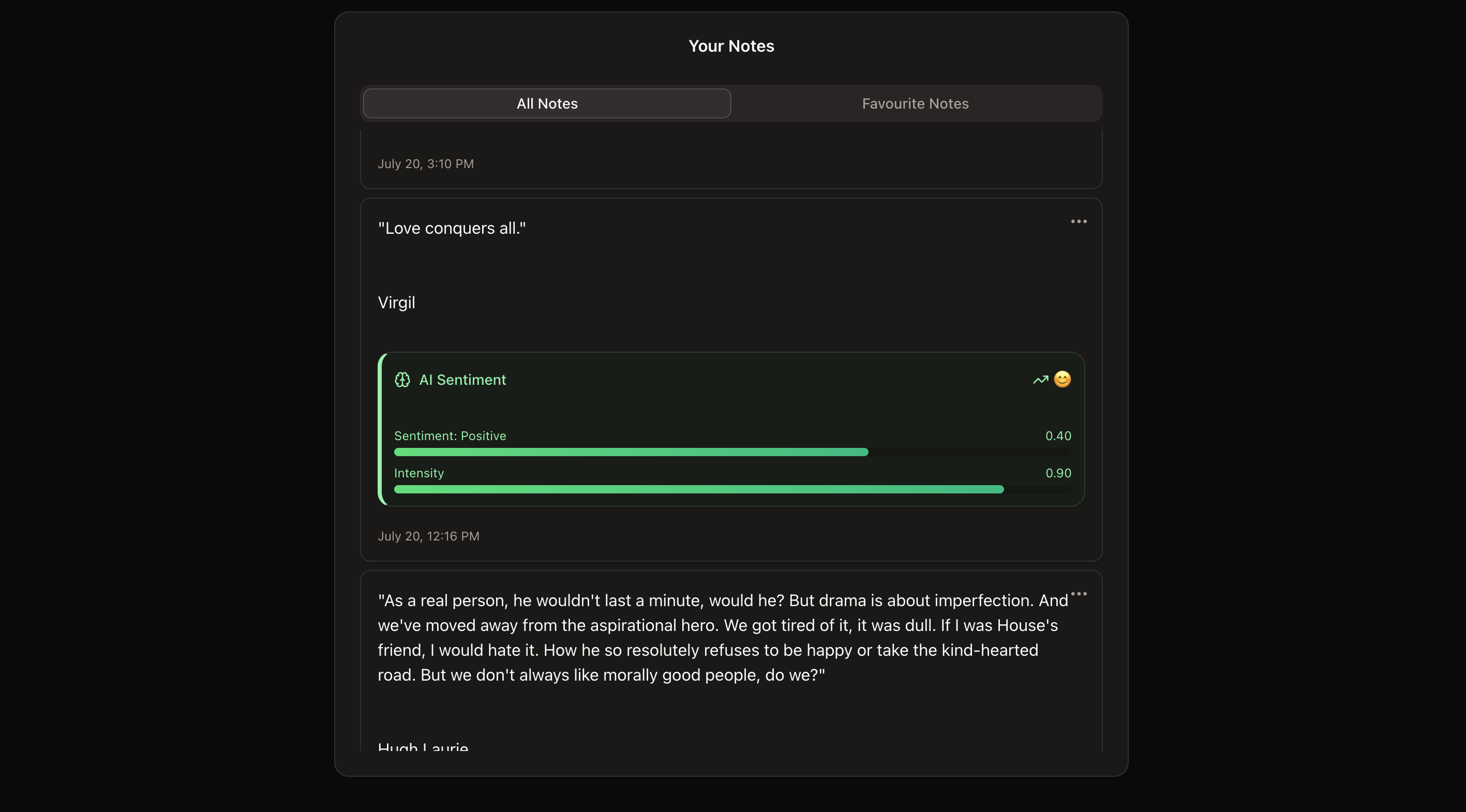Open the Favourite Notes tab
Viewport: 1466px width, 812px height.
tap(915, 103)
